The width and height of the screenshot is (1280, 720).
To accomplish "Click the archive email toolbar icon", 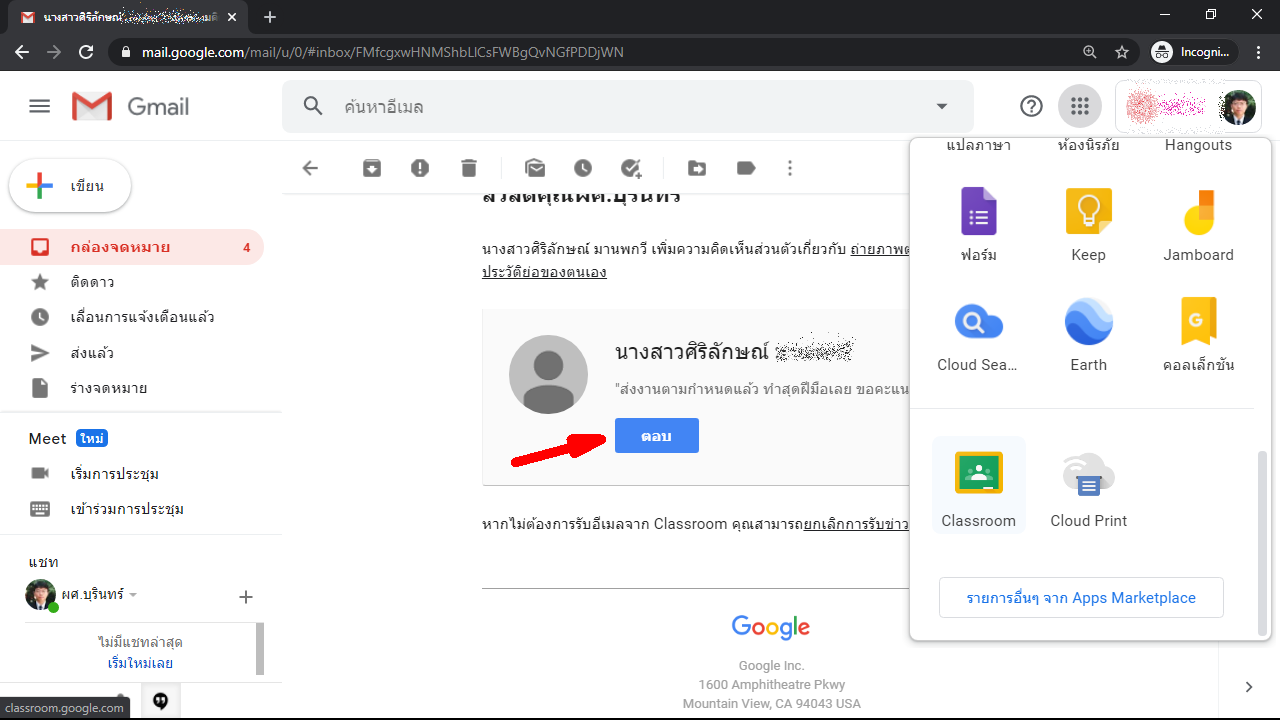I will tap(372, 168).
